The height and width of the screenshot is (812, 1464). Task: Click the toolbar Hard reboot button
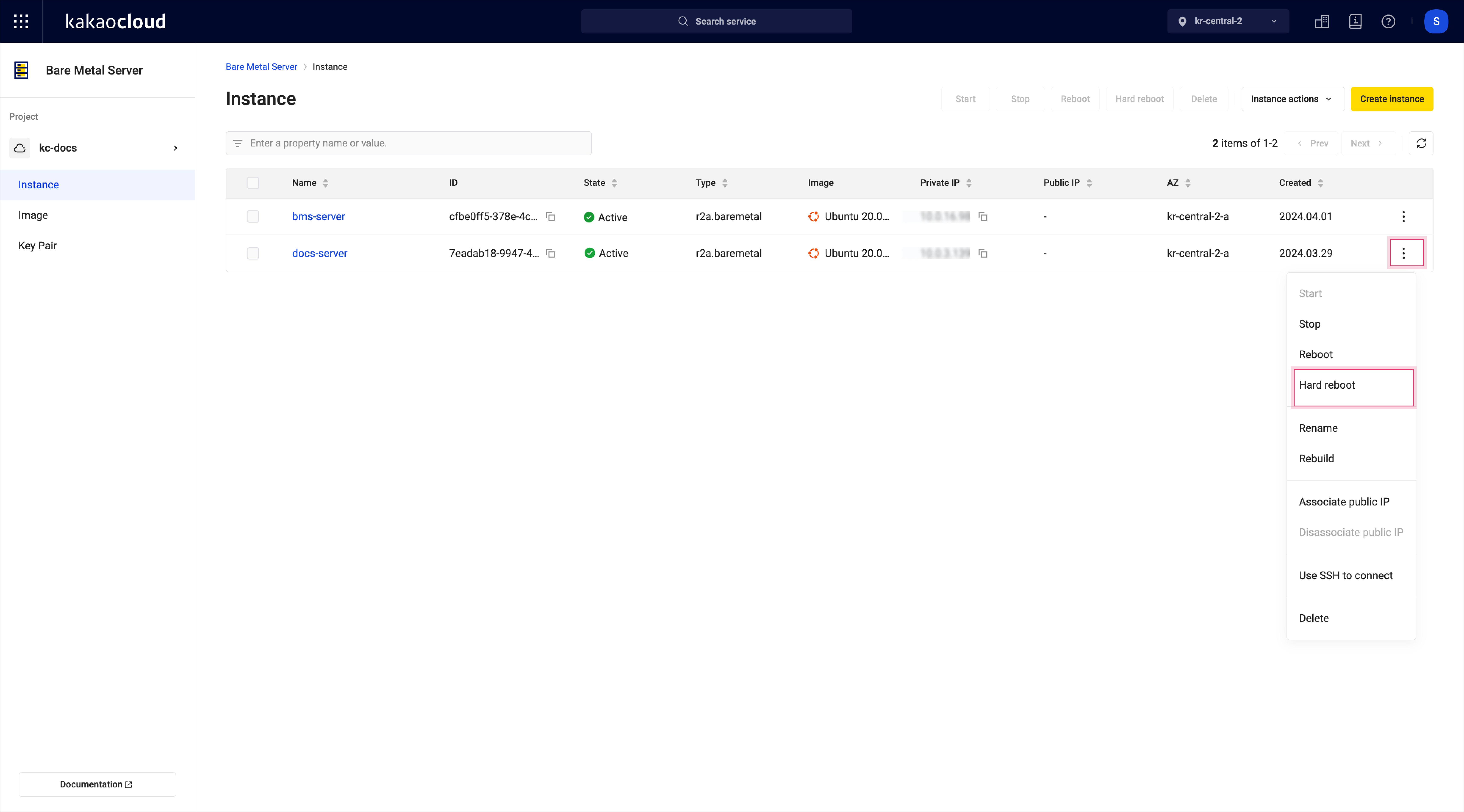click(1140, 99)
